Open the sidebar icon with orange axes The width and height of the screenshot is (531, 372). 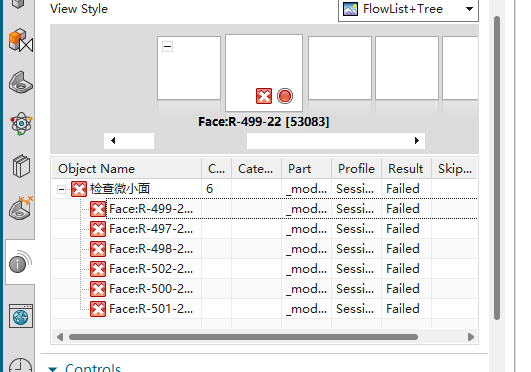(x=21, y=208)
